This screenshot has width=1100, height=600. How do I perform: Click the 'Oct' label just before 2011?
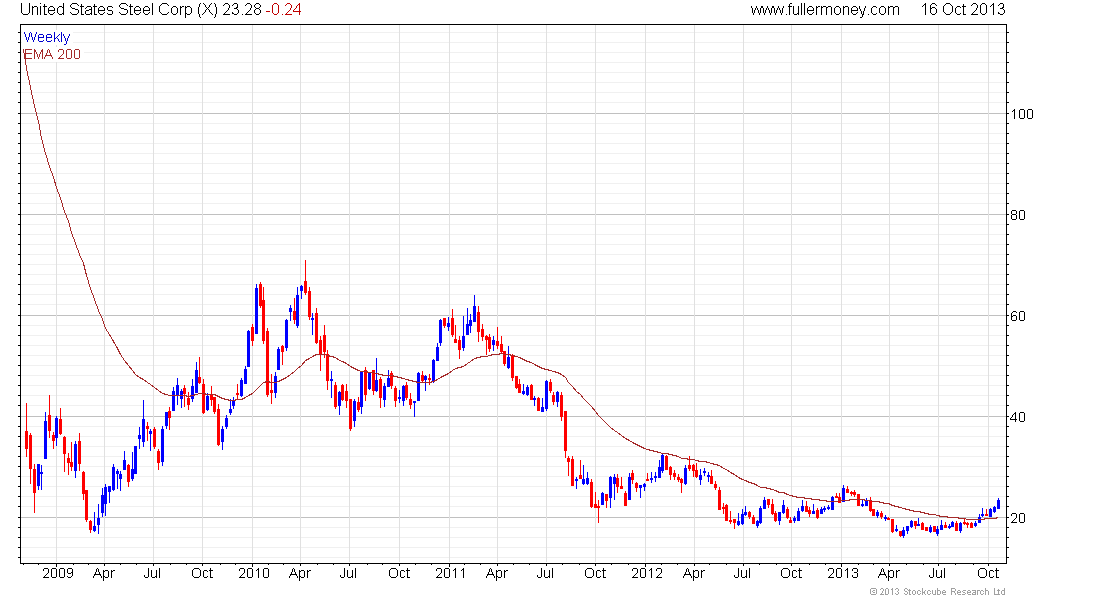tap(399, 573)
